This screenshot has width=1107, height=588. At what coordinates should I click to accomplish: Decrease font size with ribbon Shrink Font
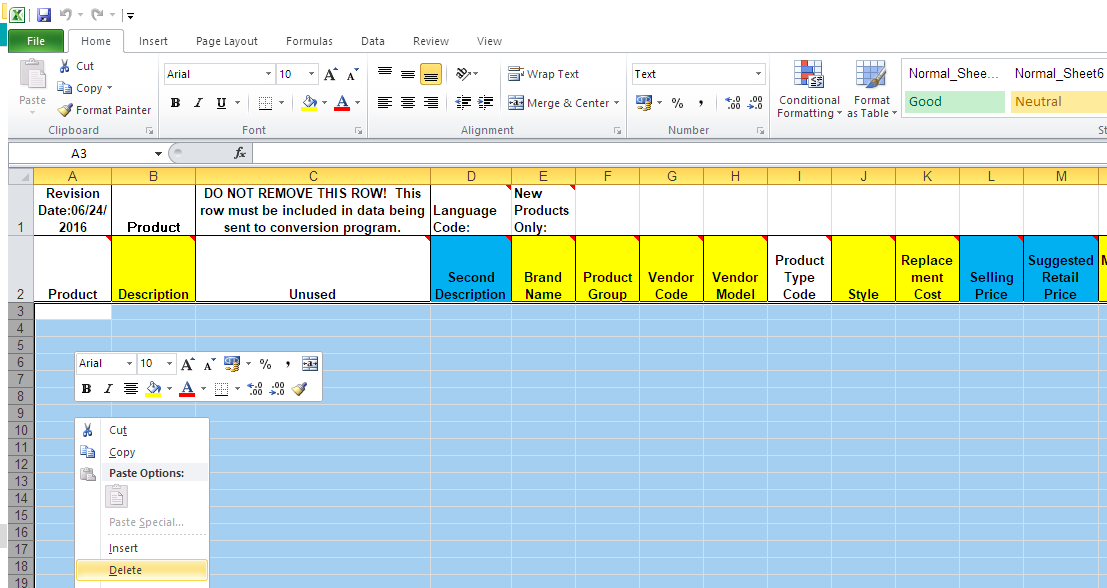pyautogui.click(x=352, y=74)
